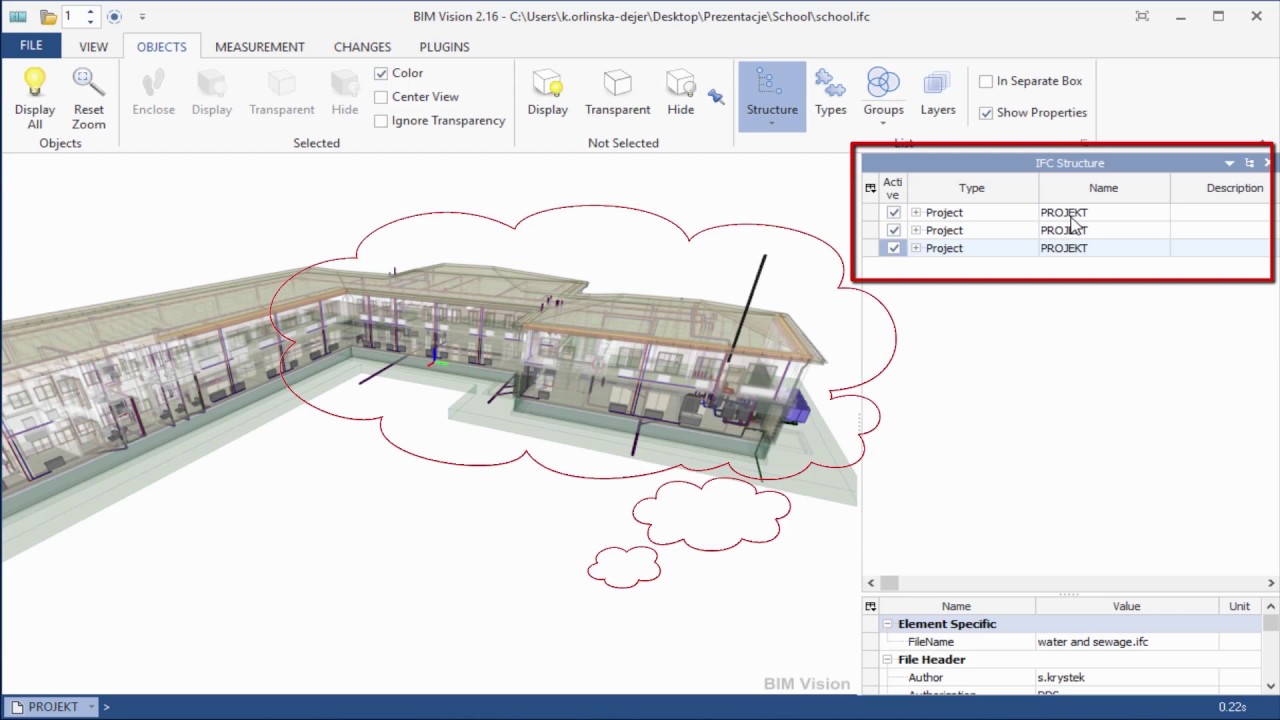
Task: Click the open folder icon in quick access
Action: (x=48, y=17)
